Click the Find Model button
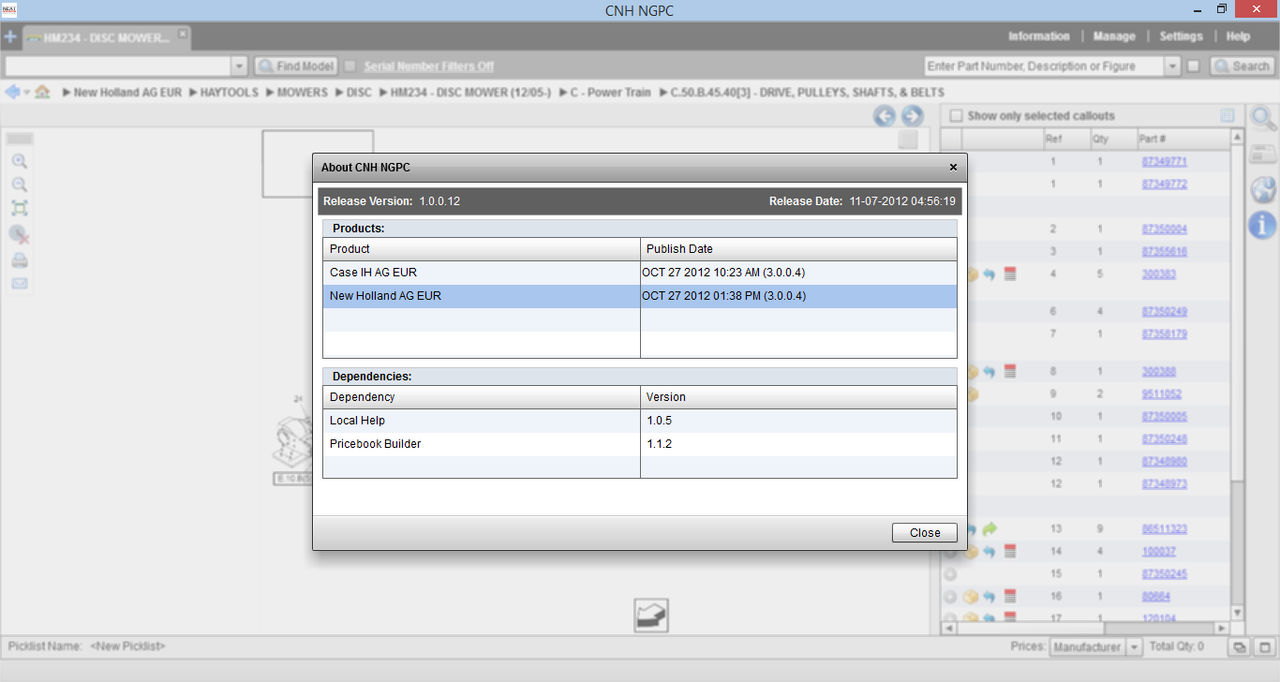This screenshot has height=682, width=1280. click(296, 66)
